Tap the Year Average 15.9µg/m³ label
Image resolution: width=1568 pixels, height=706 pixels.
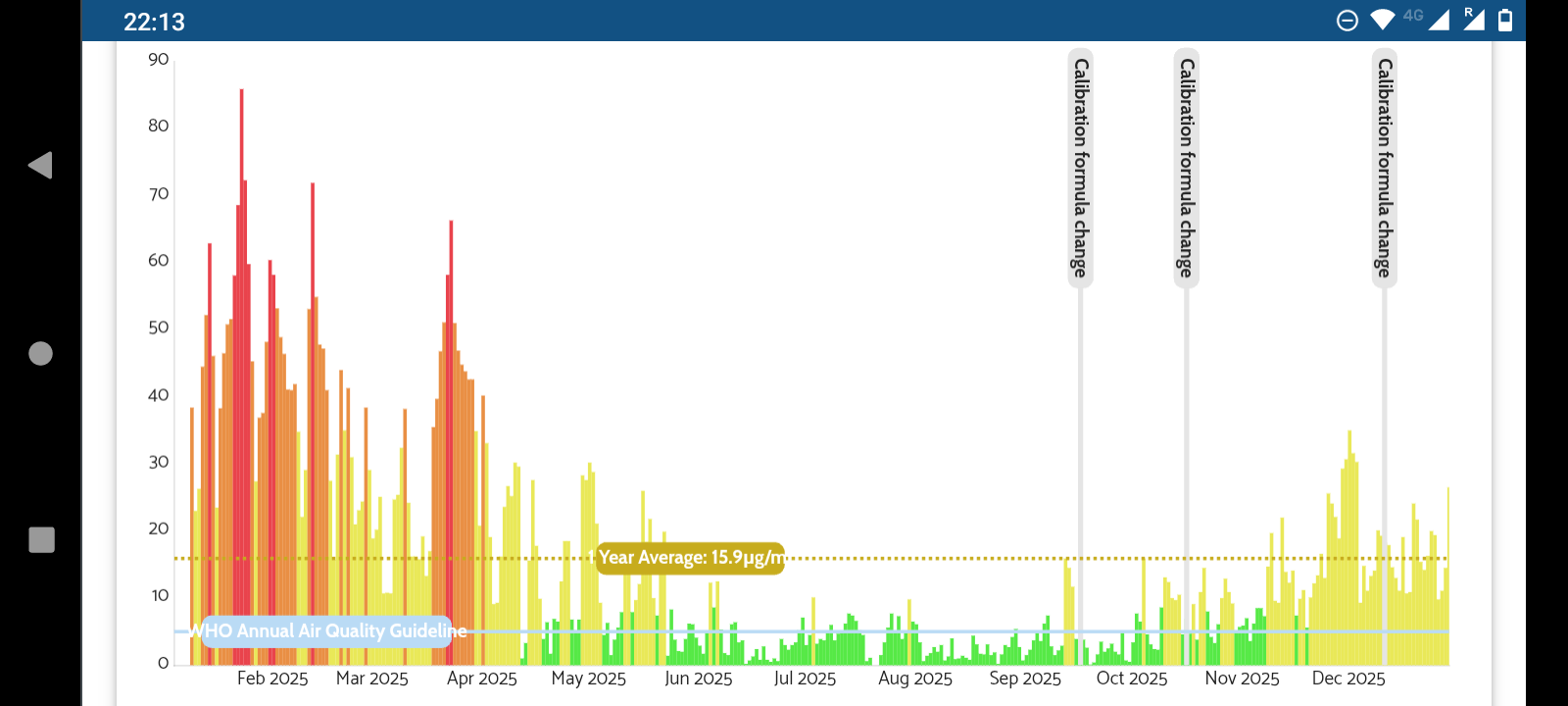pyautogui.click(x=690, y=558)
